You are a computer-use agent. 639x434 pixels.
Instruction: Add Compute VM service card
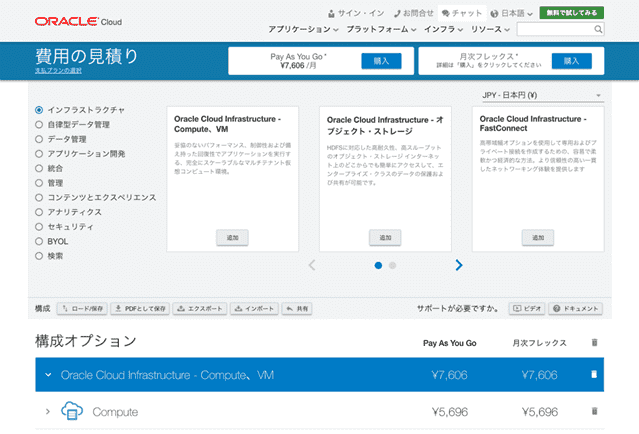coord(232,238)
